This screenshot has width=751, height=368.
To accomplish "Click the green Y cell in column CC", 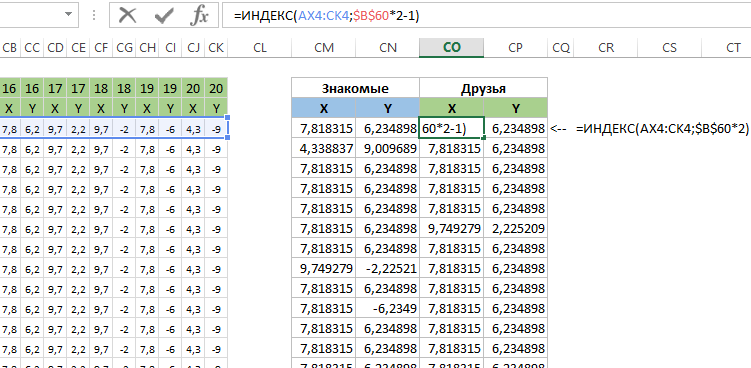I will click(32, 108).
